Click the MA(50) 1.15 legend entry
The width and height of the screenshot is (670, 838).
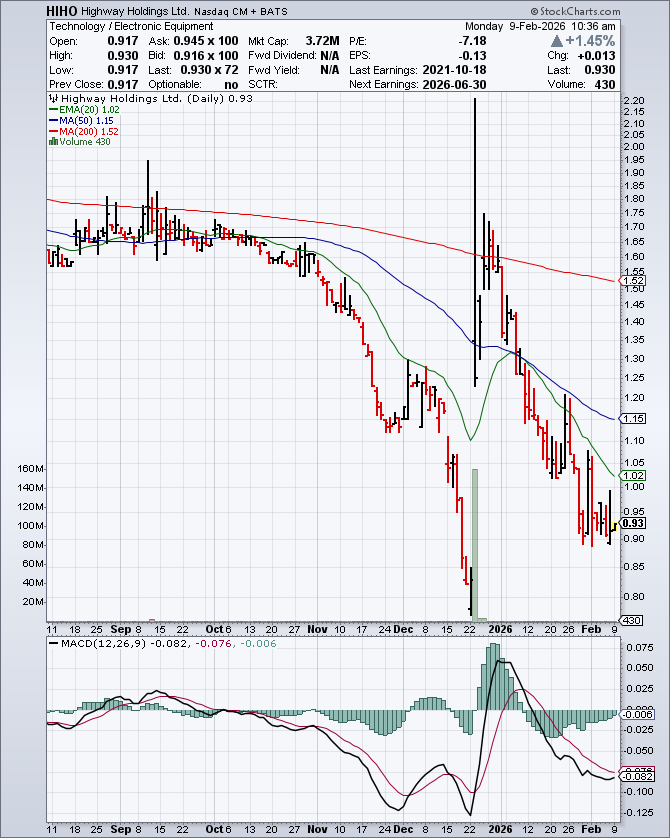point(81,121)
